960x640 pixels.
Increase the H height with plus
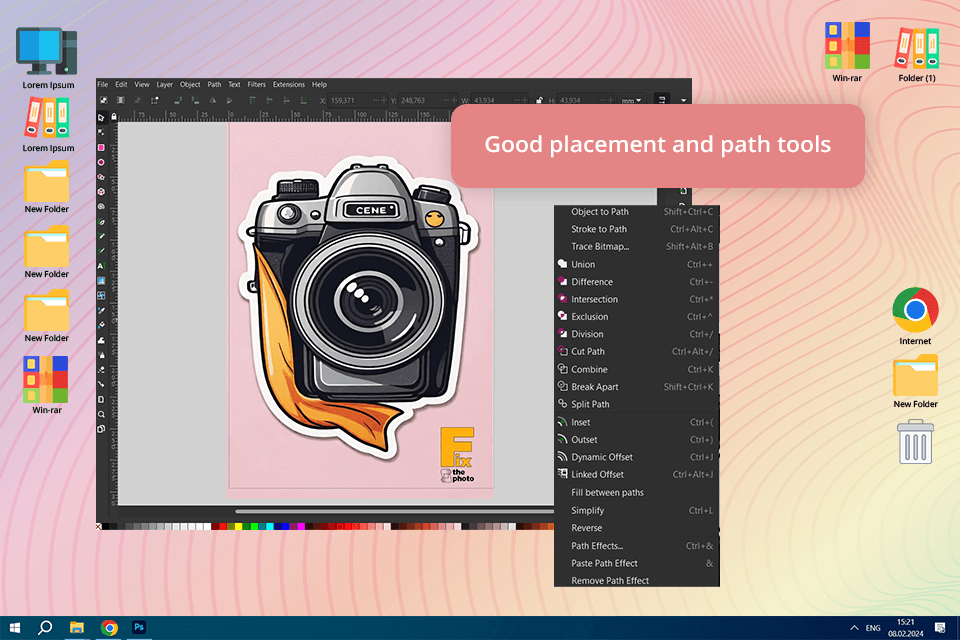point(610,100)
